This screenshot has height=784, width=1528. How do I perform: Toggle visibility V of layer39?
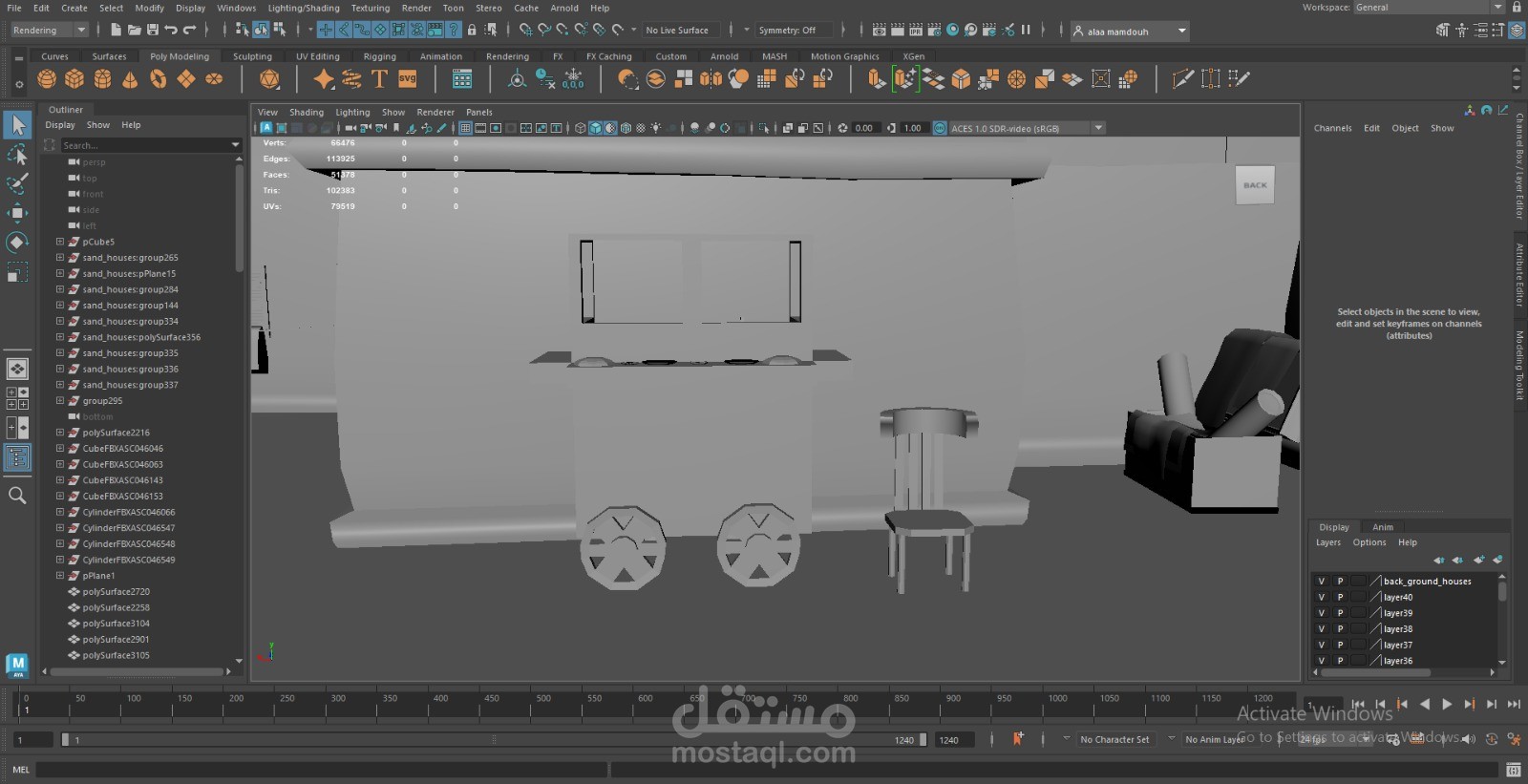tap(1322, 613)
